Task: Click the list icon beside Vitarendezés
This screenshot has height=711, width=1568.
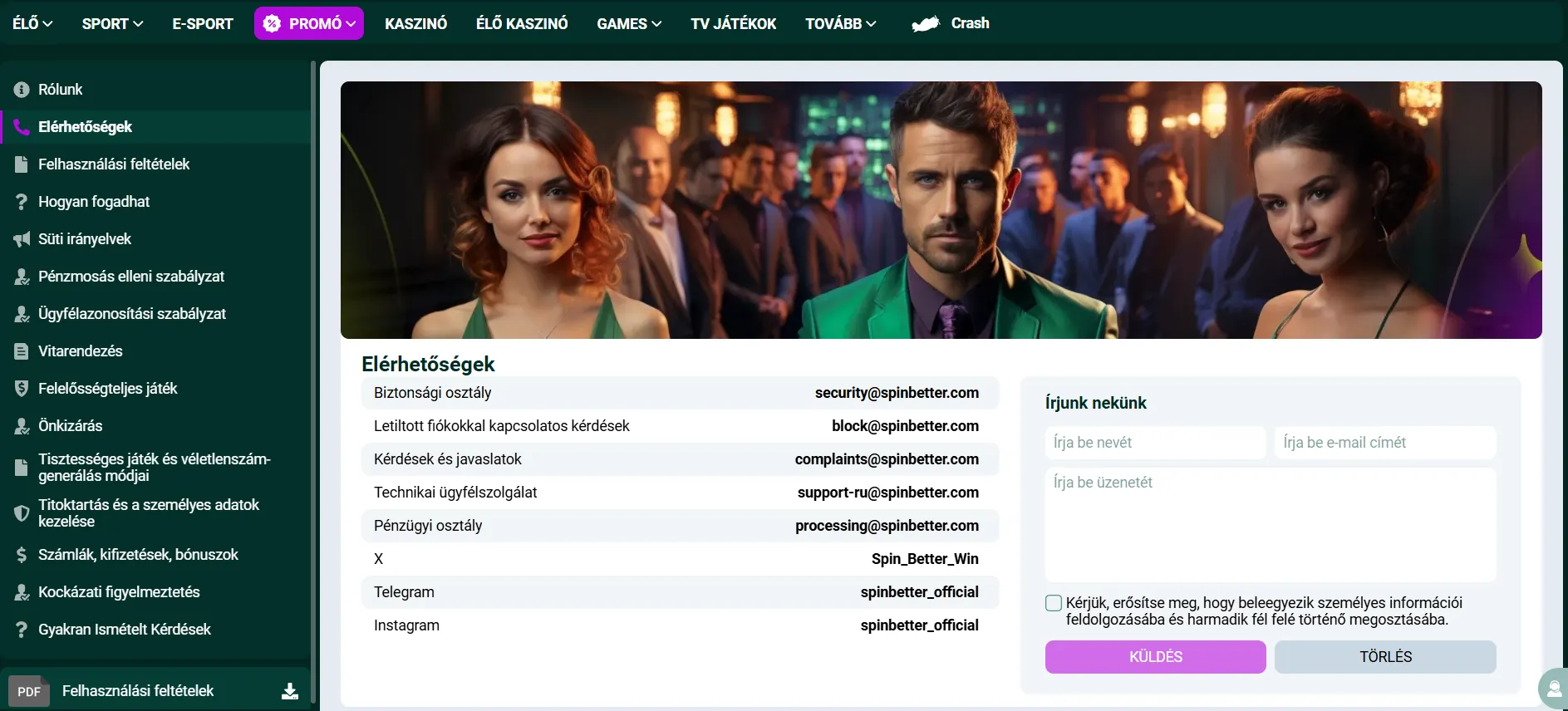Action: coord(22,351)
